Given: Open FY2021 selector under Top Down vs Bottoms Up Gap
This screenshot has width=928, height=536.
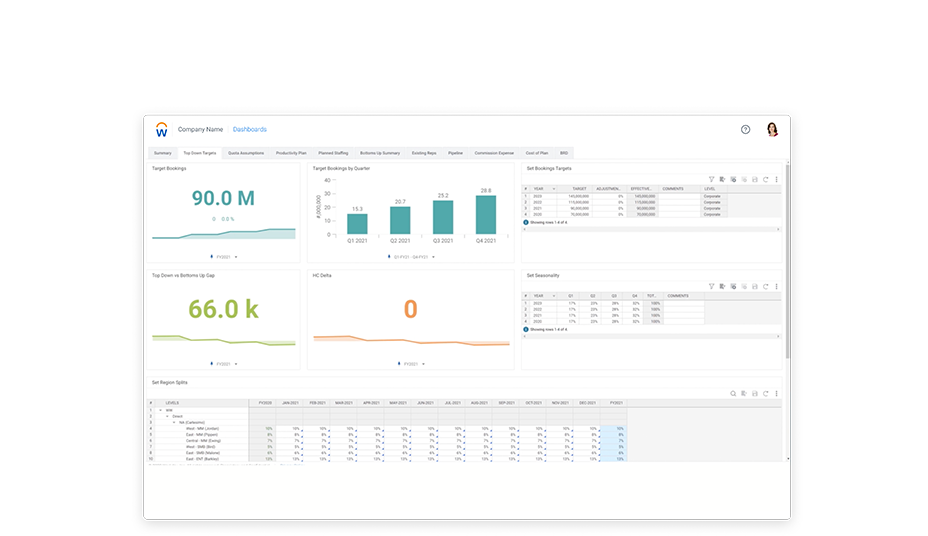Looking at the screenshot, I should pyautogui.click(x=224, y=364).
